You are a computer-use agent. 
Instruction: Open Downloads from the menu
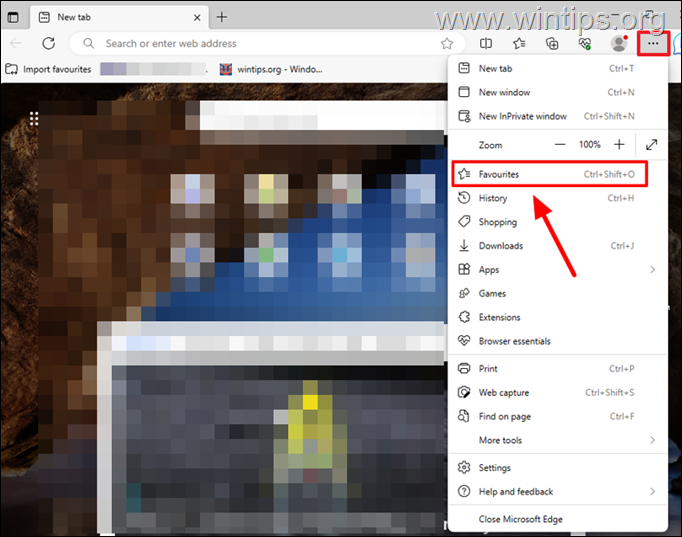(x=558, y=246)
